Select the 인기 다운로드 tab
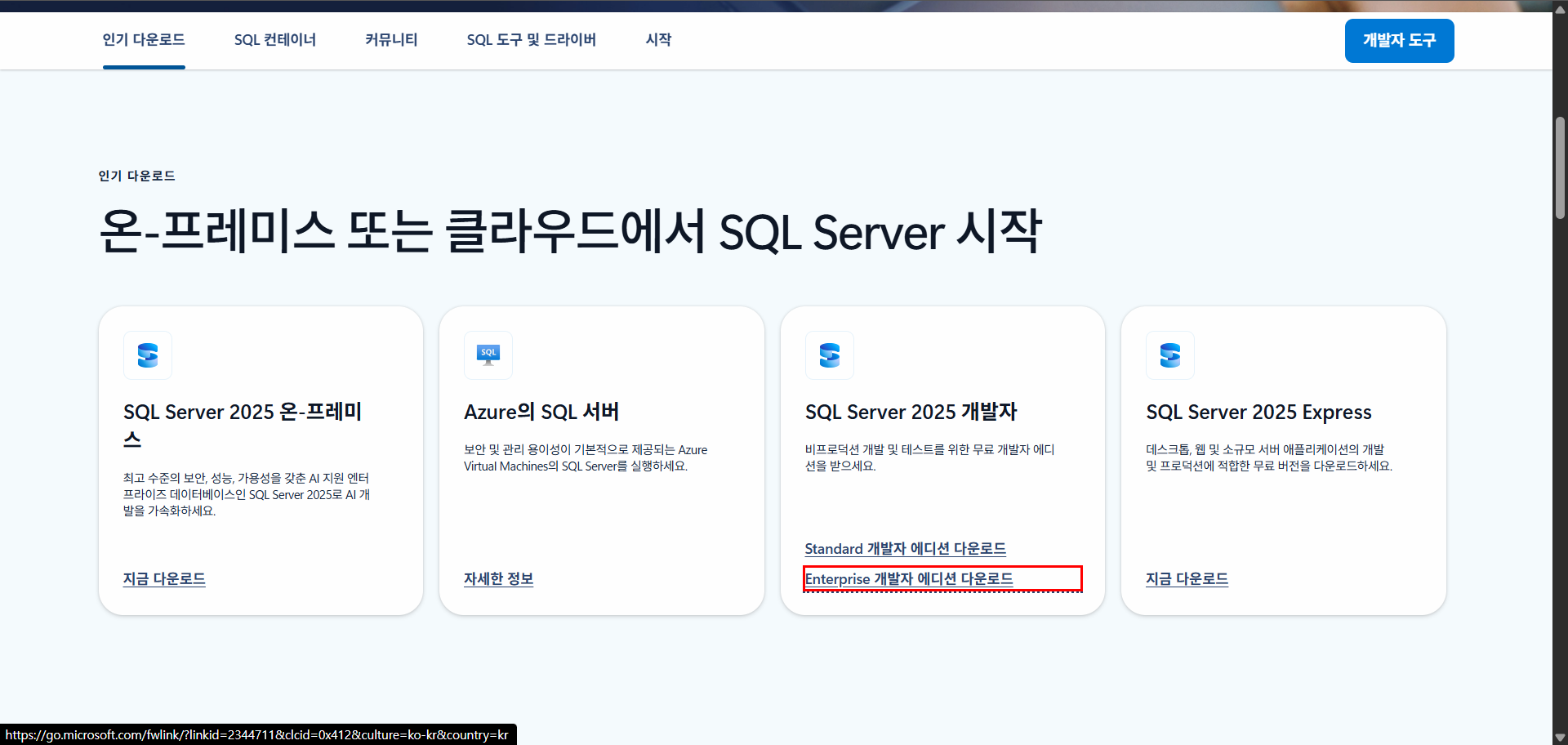 tap(144, 40)
